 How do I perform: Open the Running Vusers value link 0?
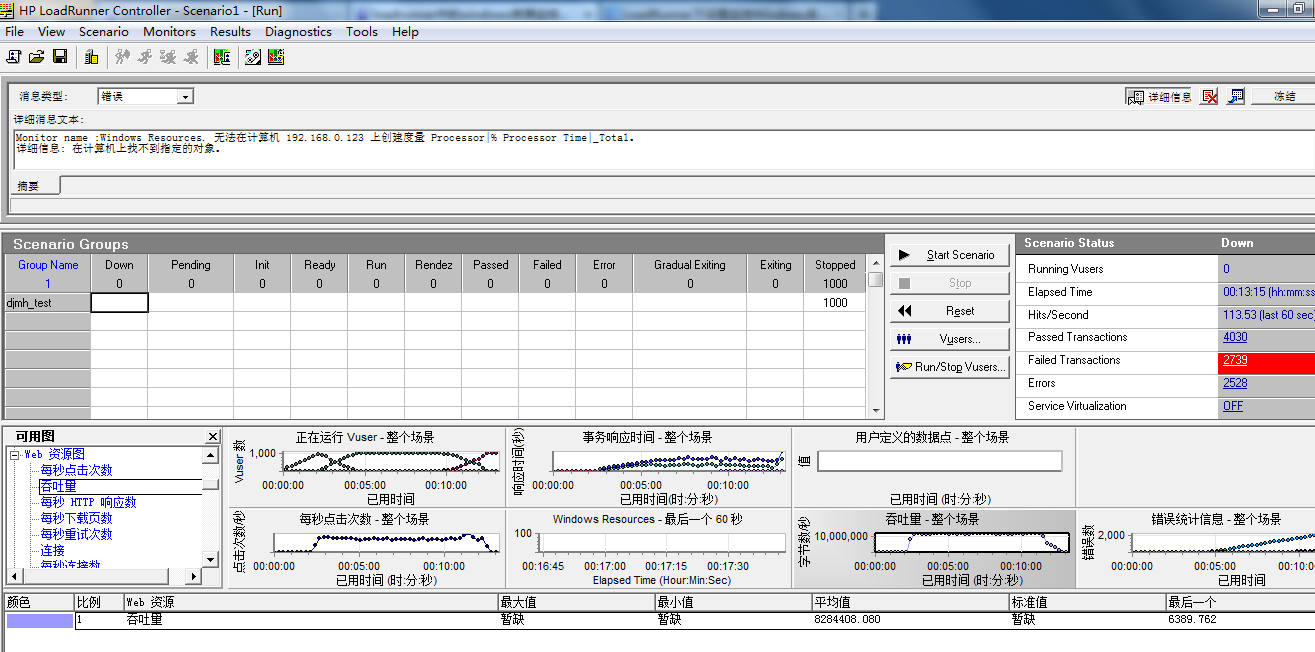(1226, 269)
